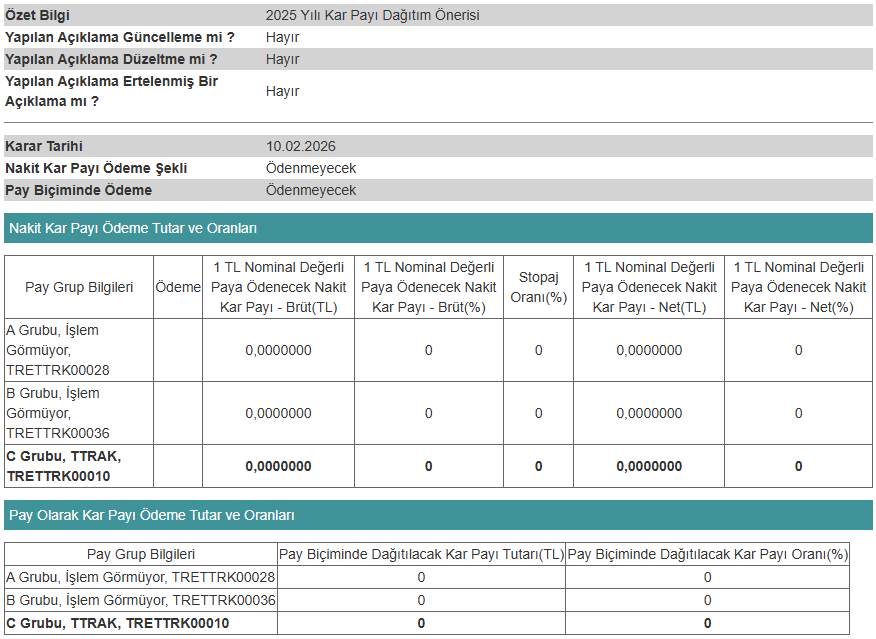Screen dimensions: 876x639
Task: Click the "Dağıtılacak Kar Payı Oranı(%)" column header
Action: [707, 554]
